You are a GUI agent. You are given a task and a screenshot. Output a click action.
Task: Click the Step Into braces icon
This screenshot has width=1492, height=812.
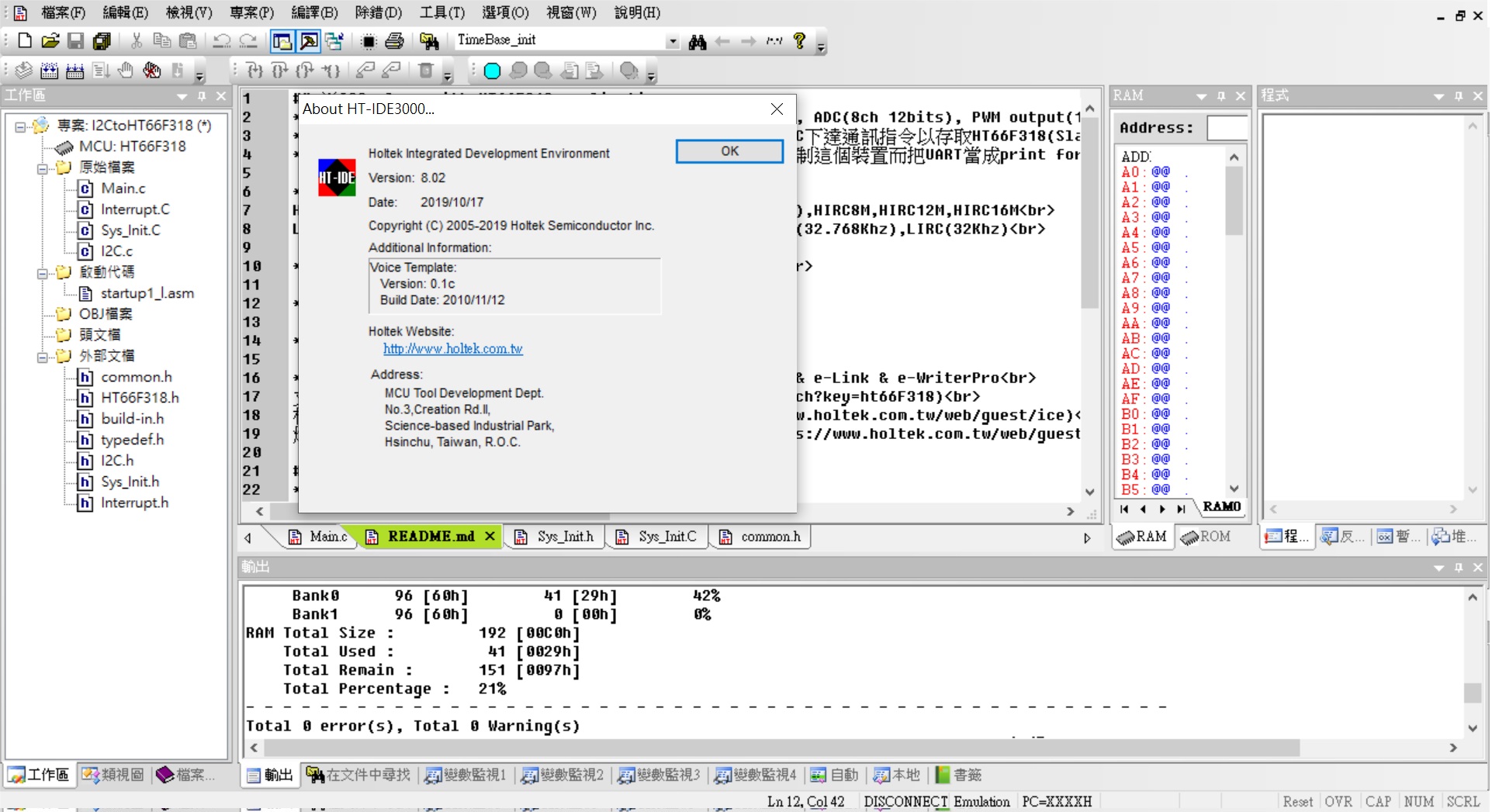[254, 71]
